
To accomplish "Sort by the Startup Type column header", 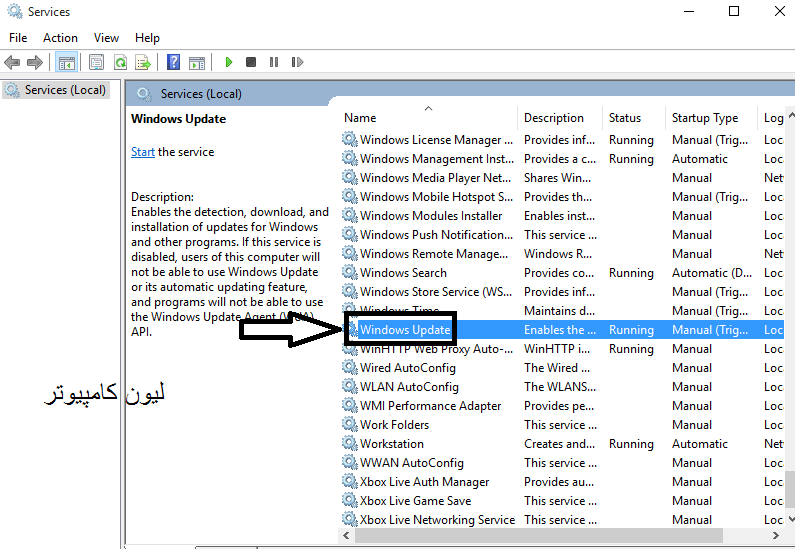I will (704, 118).
